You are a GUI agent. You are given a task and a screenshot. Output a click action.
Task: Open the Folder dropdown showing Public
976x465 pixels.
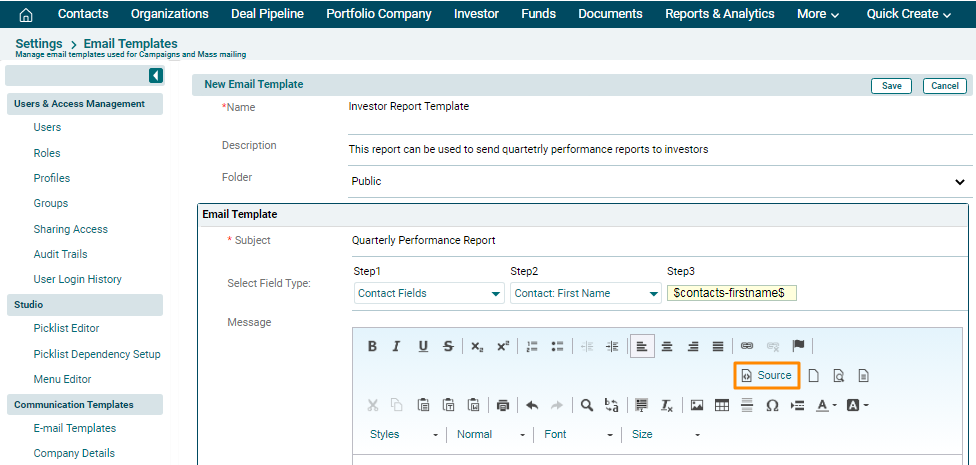click(657, 182)
